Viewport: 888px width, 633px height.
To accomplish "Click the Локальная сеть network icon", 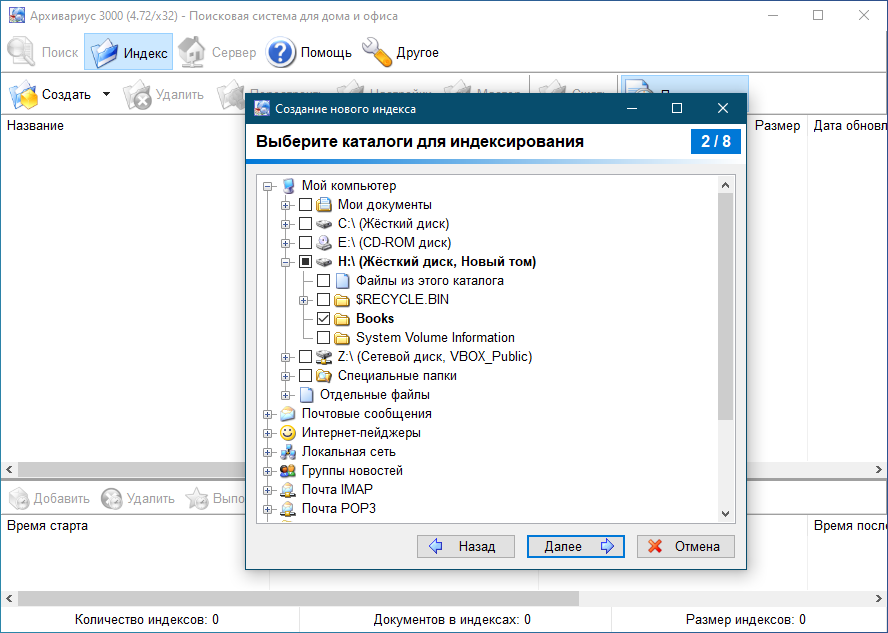I will pyautogui.click(x=288, y=452).
